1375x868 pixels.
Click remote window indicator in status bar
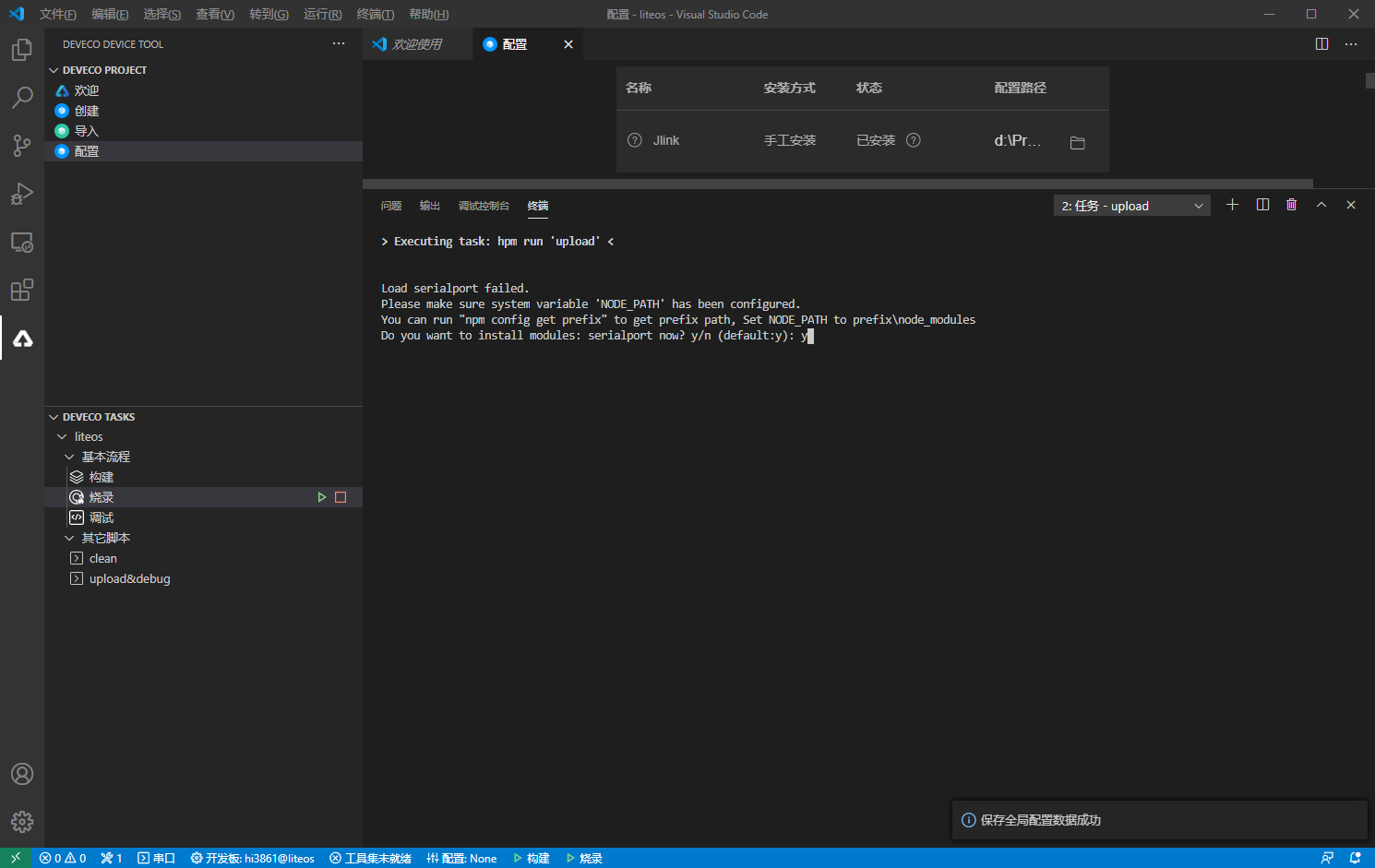coord(16,858)
